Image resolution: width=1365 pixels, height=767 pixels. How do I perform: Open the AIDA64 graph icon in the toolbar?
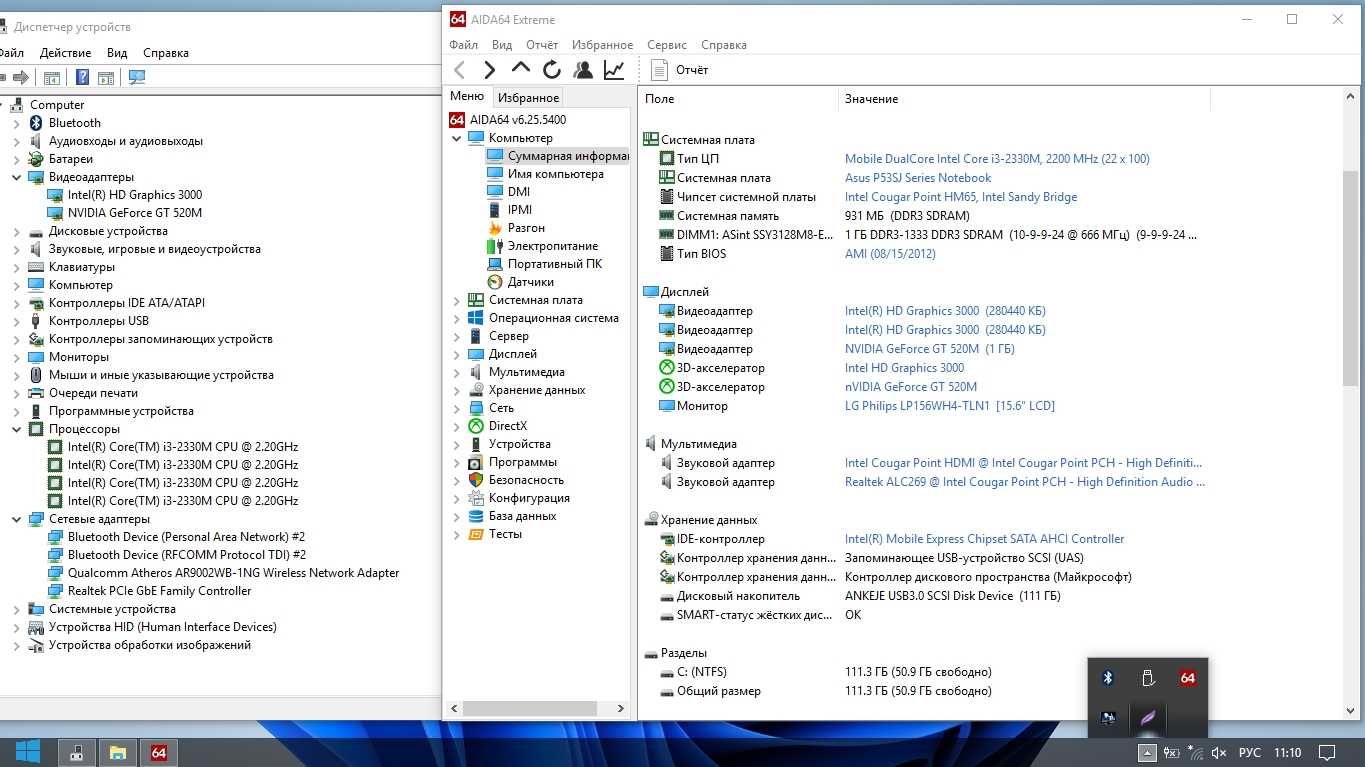click(x=614, y=69)
